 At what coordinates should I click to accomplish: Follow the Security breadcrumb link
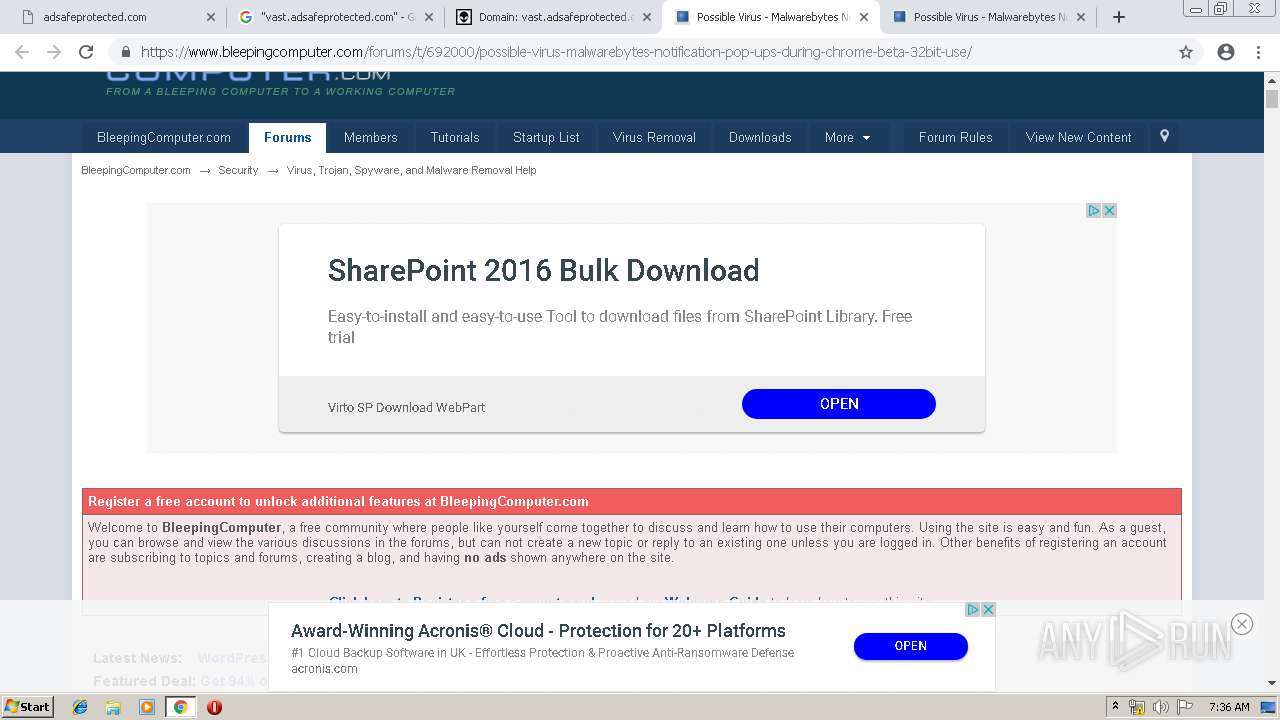238,170
